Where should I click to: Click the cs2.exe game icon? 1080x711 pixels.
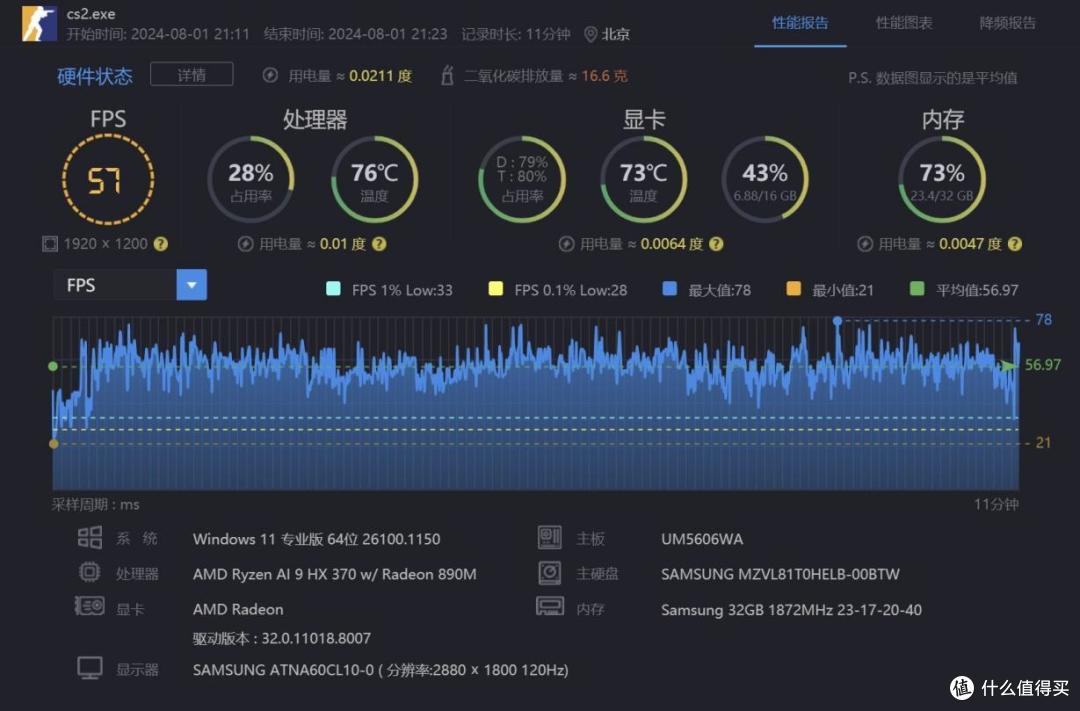pyautogui.click(x=39, y=23)
